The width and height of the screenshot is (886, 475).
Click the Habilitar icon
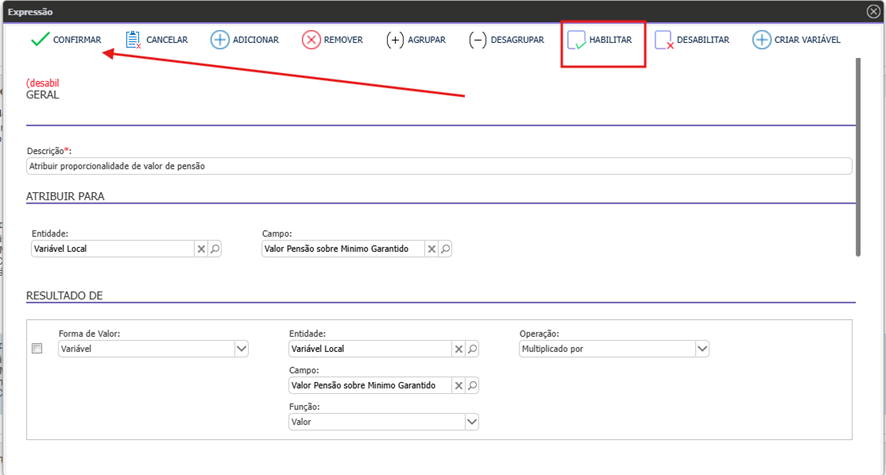coord(577,40)
